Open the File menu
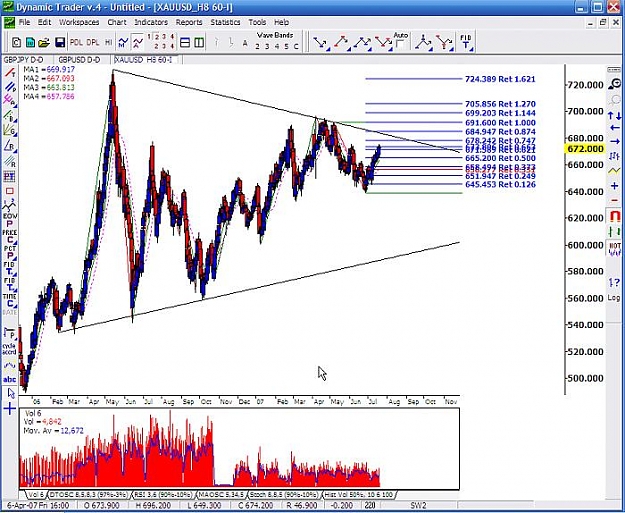625x513 pixels. point(24,22)
